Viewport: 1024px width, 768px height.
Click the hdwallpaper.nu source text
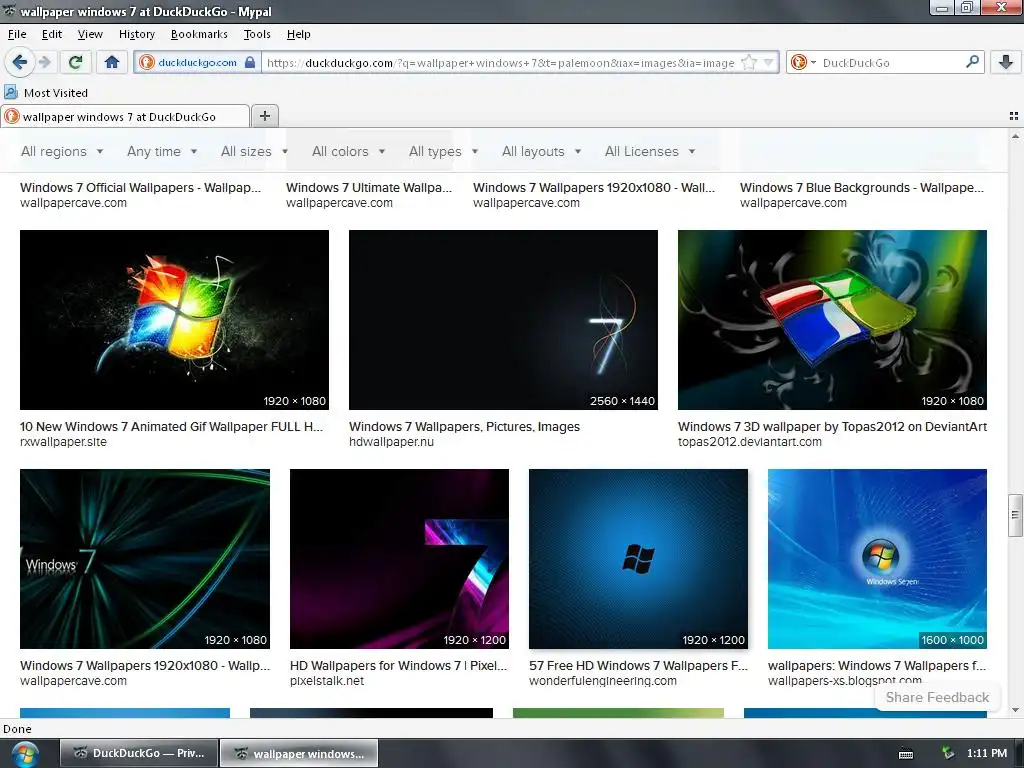391,442
